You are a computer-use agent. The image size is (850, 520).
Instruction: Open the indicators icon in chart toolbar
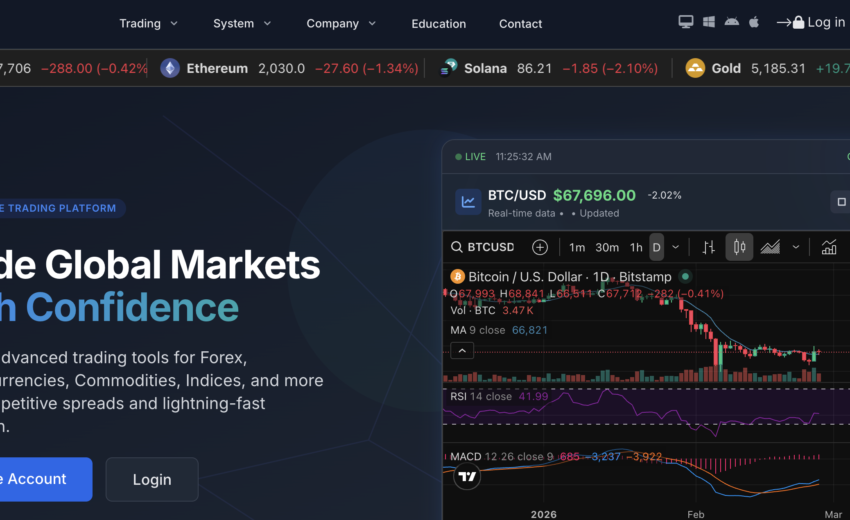829,247
